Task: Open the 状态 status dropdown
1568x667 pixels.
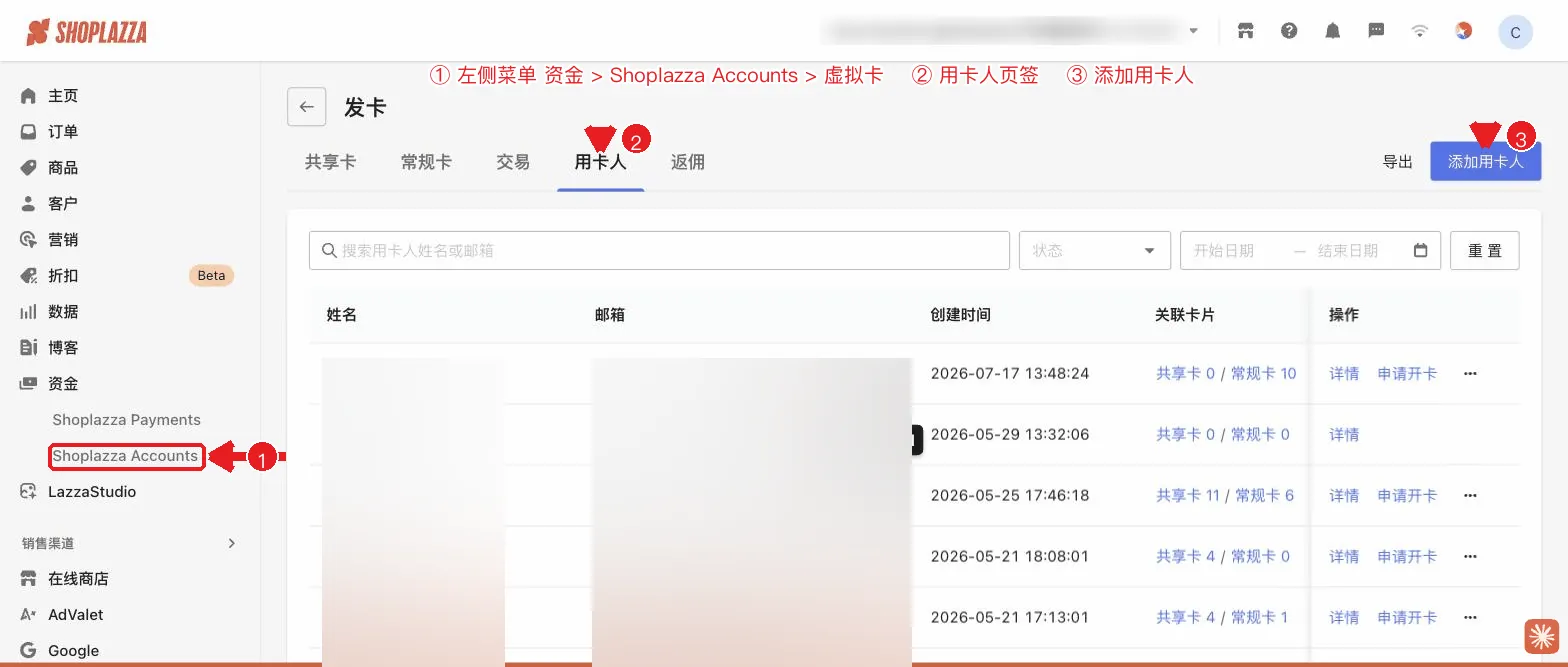Action: pos(1094,251)
